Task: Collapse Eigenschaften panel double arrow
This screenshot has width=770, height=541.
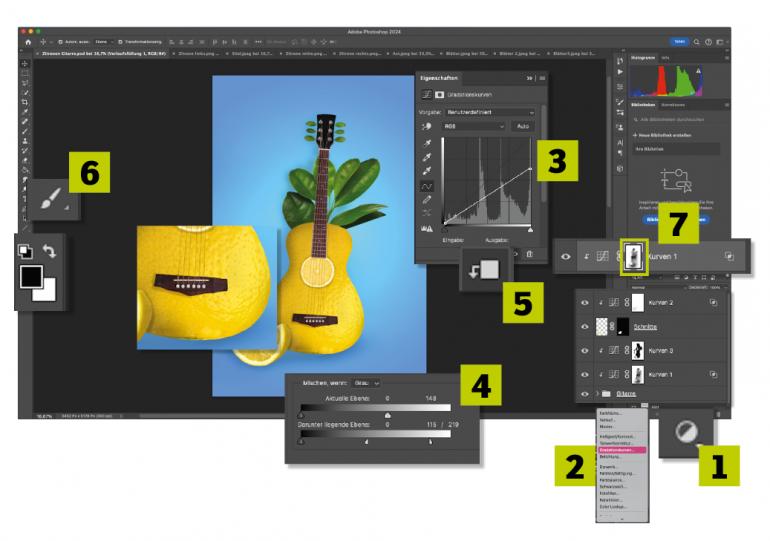Action: coord(529,78)
